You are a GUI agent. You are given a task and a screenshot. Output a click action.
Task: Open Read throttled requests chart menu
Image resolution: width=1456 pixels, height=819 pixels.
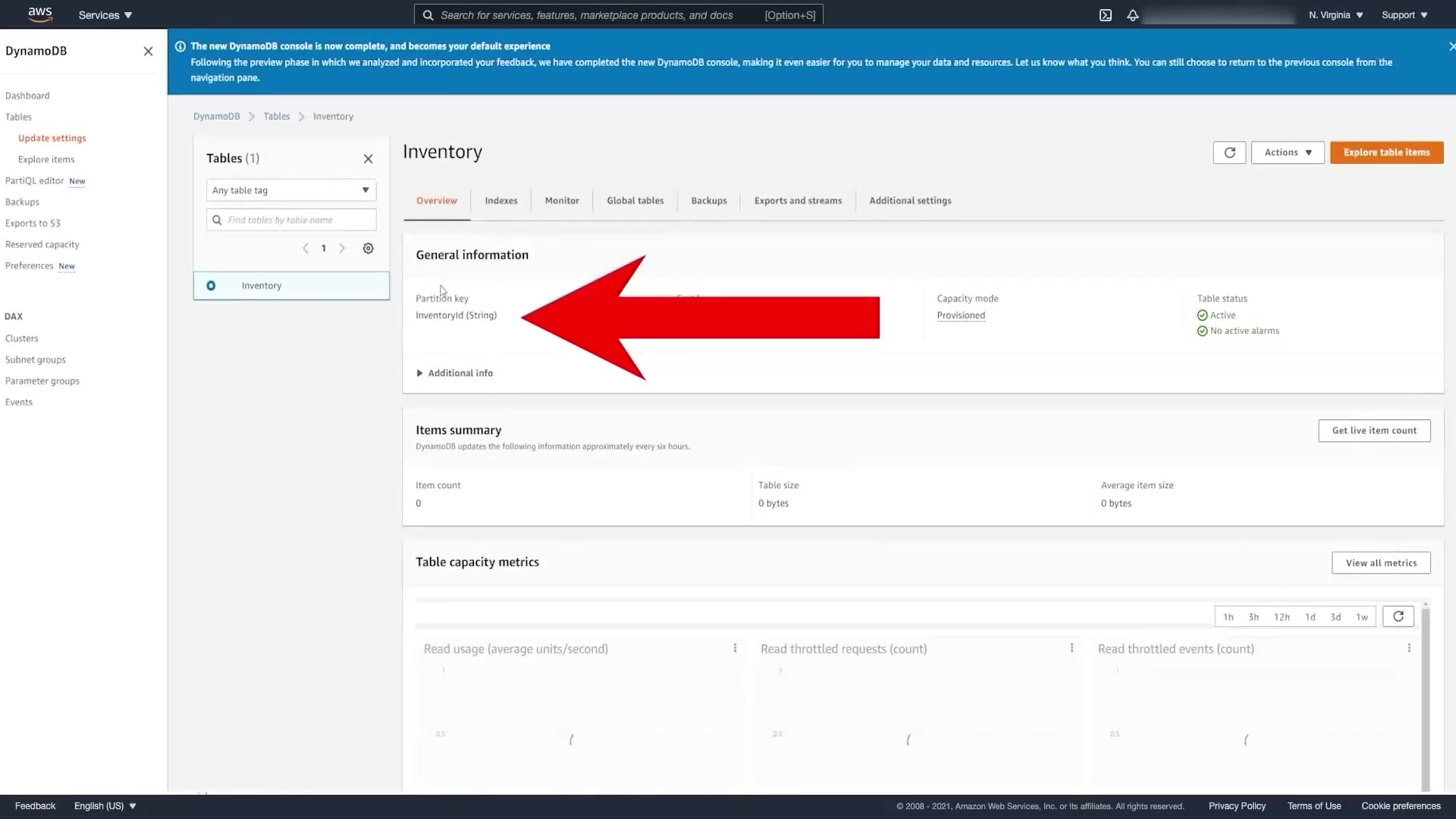tap(1072, 648)
